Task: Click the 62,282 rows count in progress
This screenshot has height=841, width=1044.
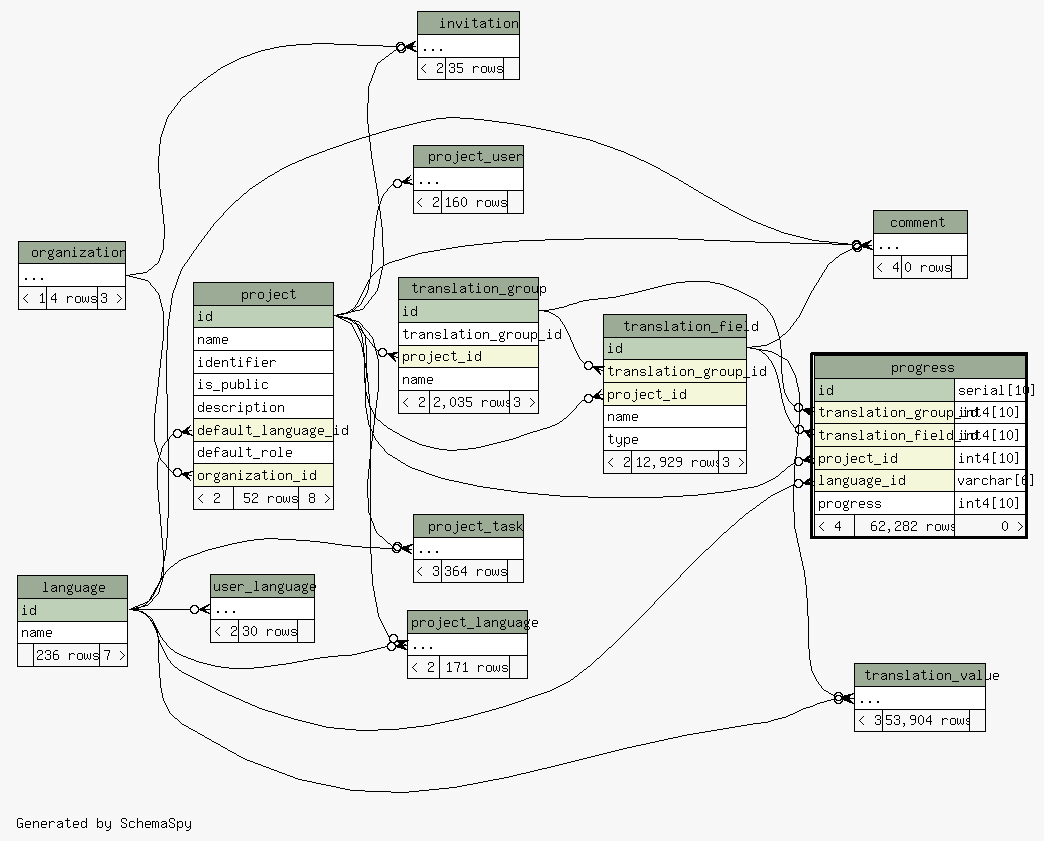Action: [x=905, y=526]
